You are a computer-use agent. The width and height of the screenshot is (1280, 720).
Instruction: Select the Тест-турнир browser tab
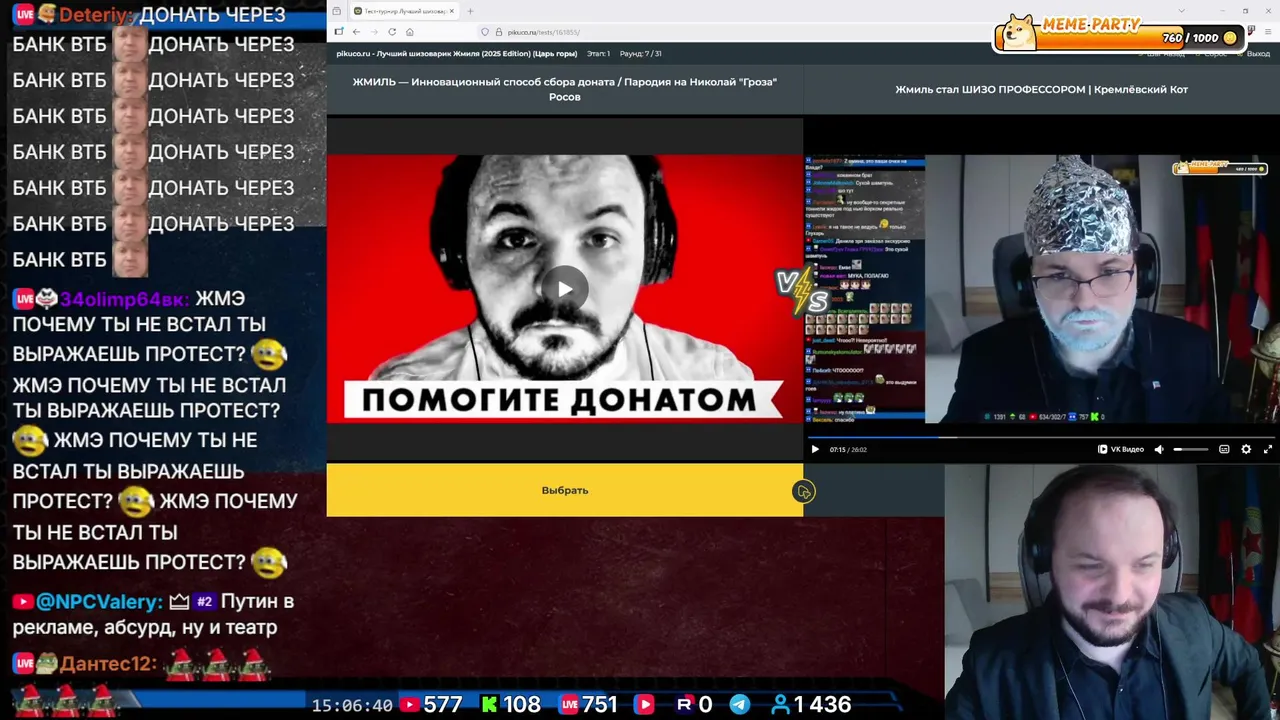pos(403,11)
